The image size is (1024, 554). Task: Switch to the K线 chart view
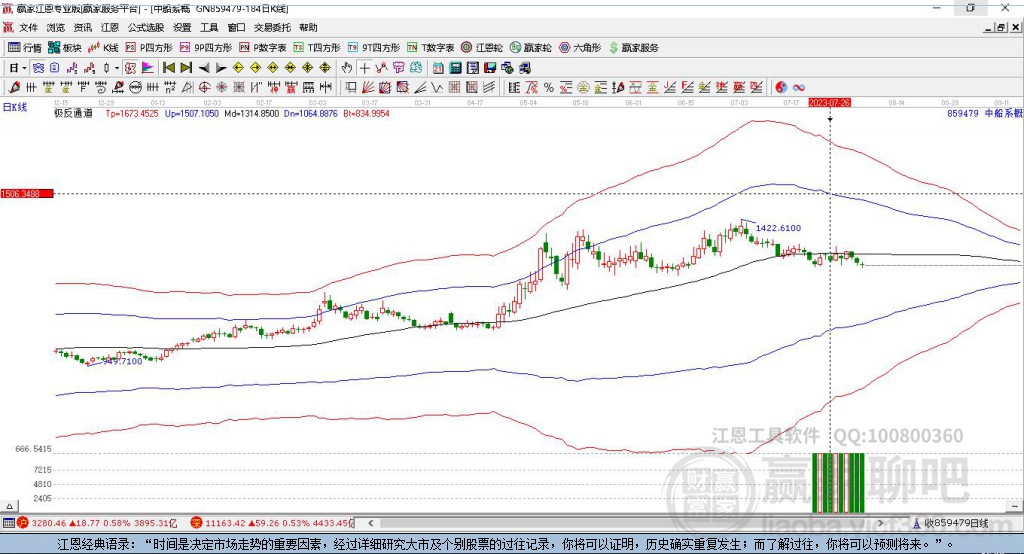[x=103, y=48]
